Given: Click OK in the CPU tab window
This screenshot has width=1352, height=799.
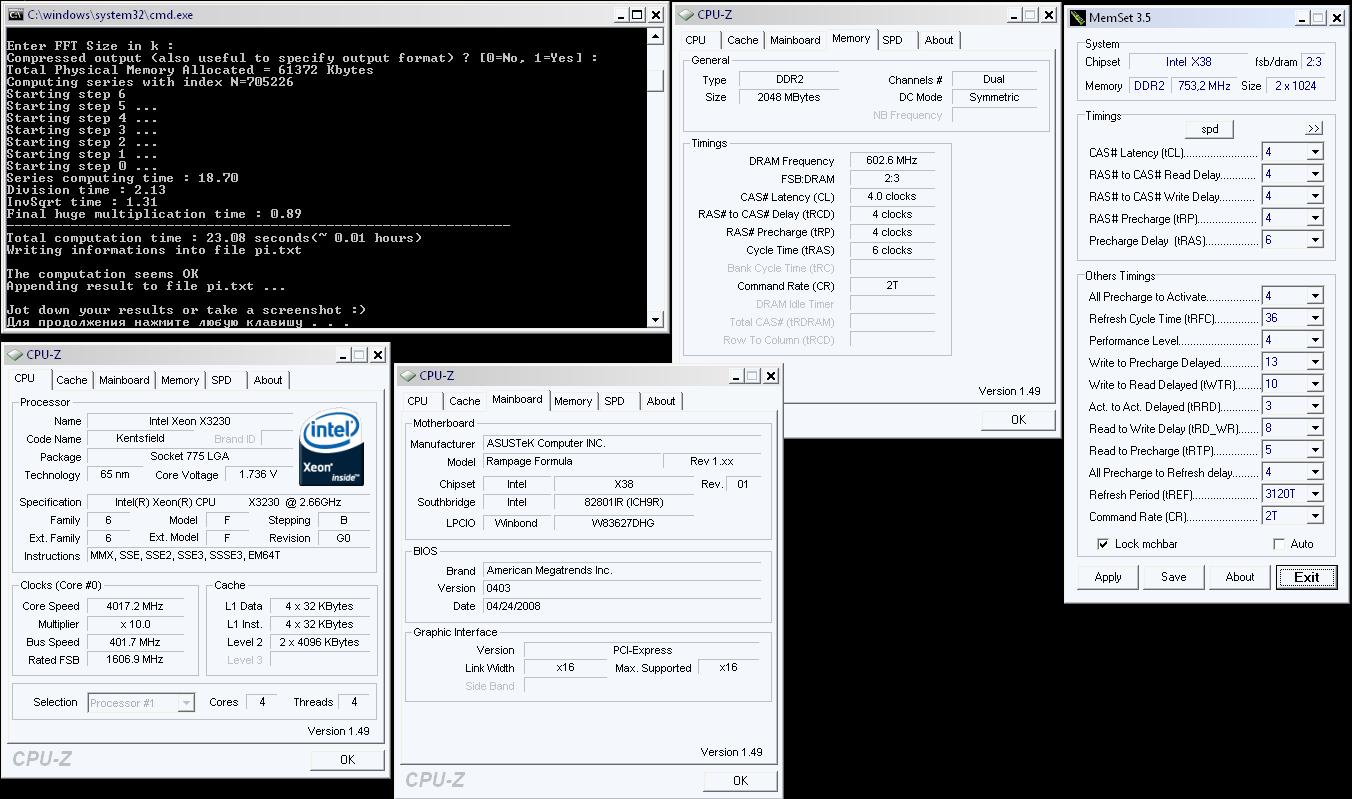Looking at the screenshot, I should click(347, 760).
